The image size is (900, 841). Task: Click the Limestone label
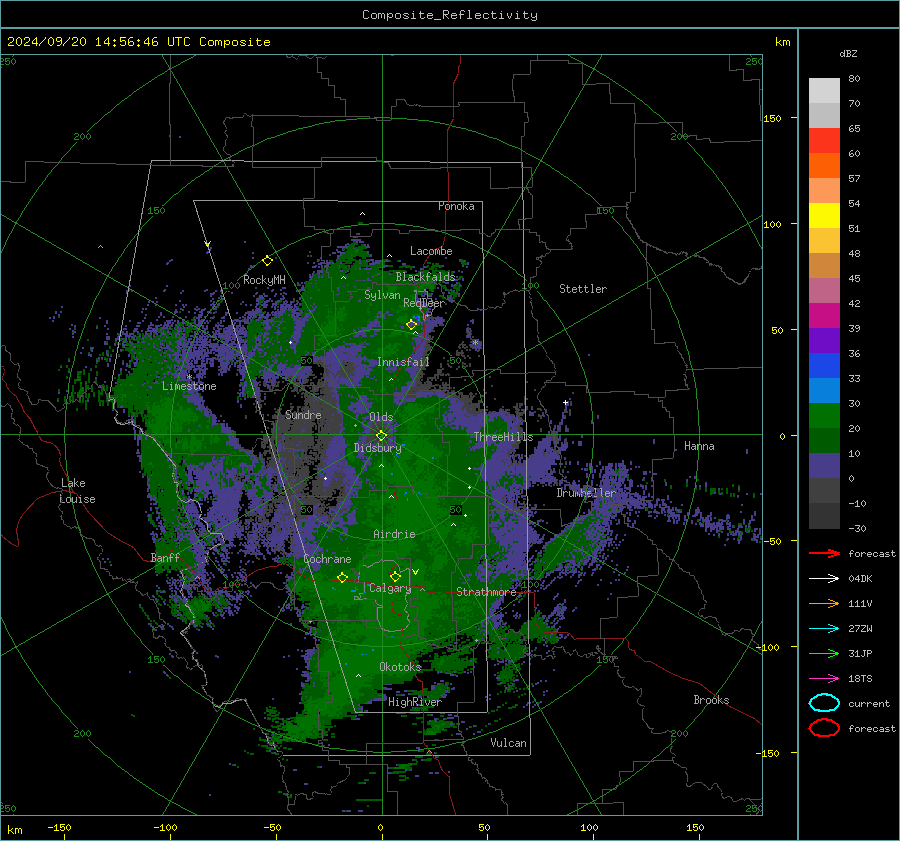(x=189, y=386)
